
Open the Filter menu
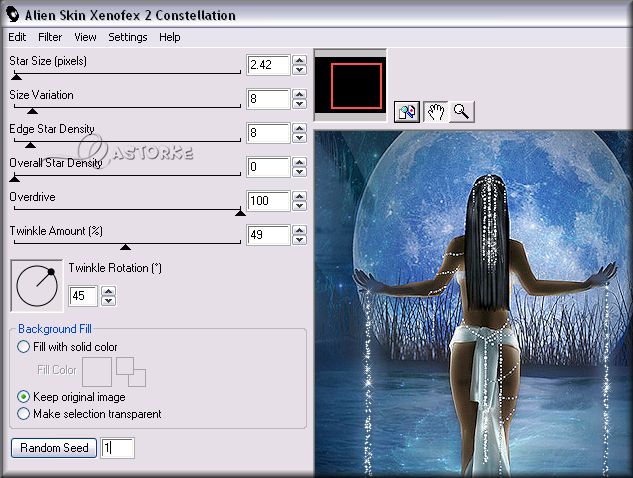click(x=50, y=37)
